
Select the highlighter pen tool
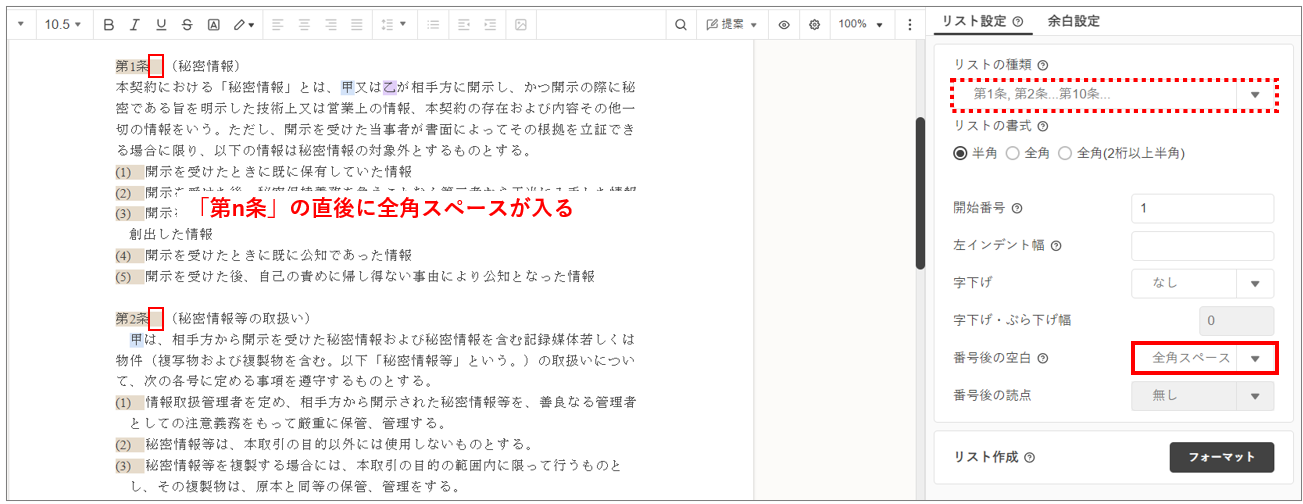(x=243, y=24)
